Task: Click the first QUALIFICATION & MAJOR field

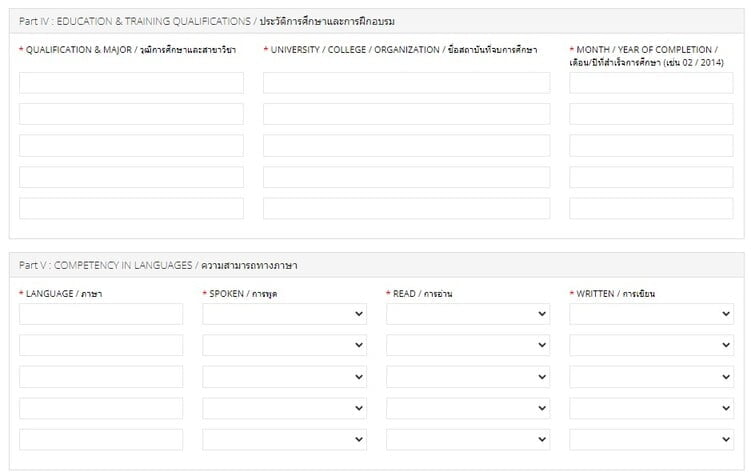Action: click(131, 83)
